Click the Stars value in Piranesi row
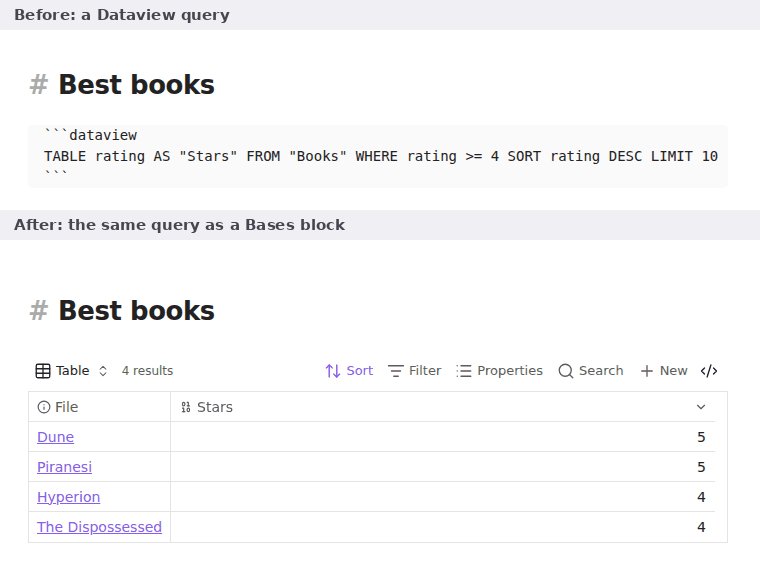760x570 pixels. coord(701,467)
